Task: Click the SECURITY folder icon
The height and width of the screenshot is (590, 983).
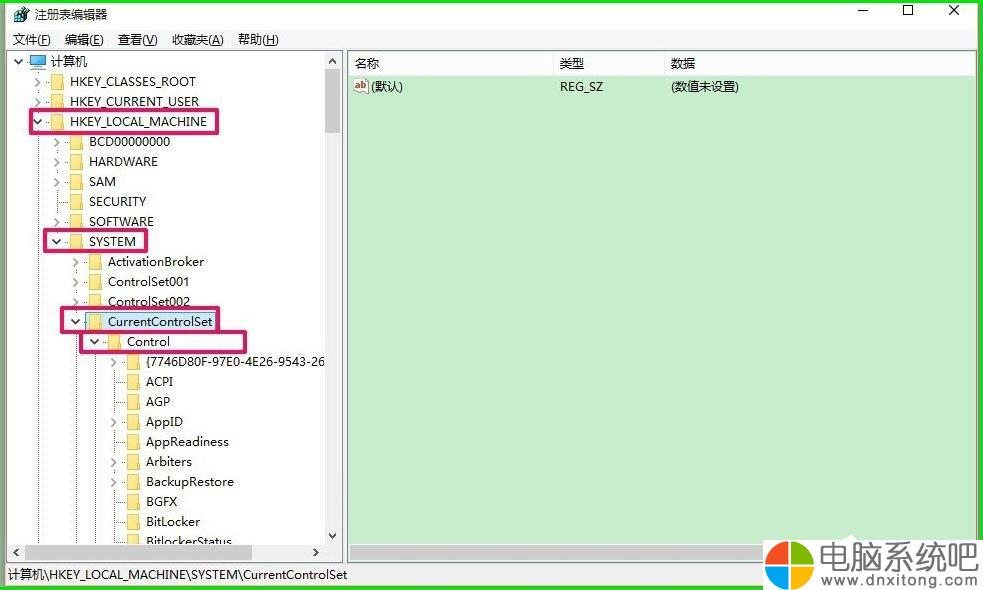Action: 76,202
